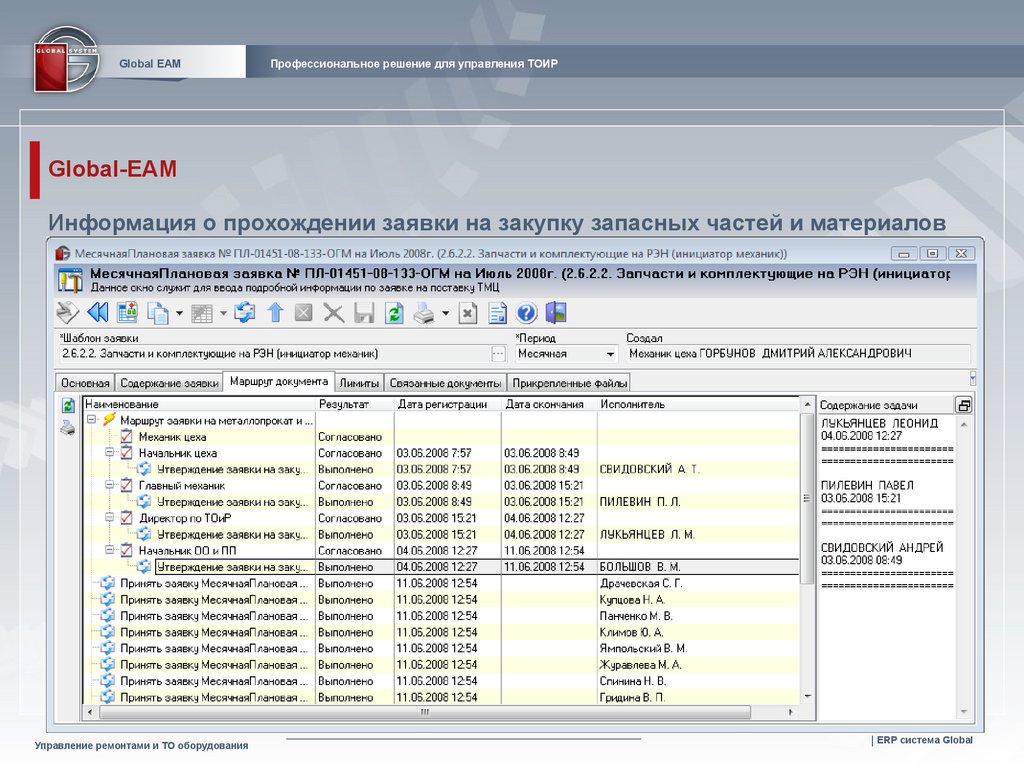The width and height of the screenshot is (1024, 768).
Task: Collapse the root Маршрут заявки tree node
Action: 92,421
